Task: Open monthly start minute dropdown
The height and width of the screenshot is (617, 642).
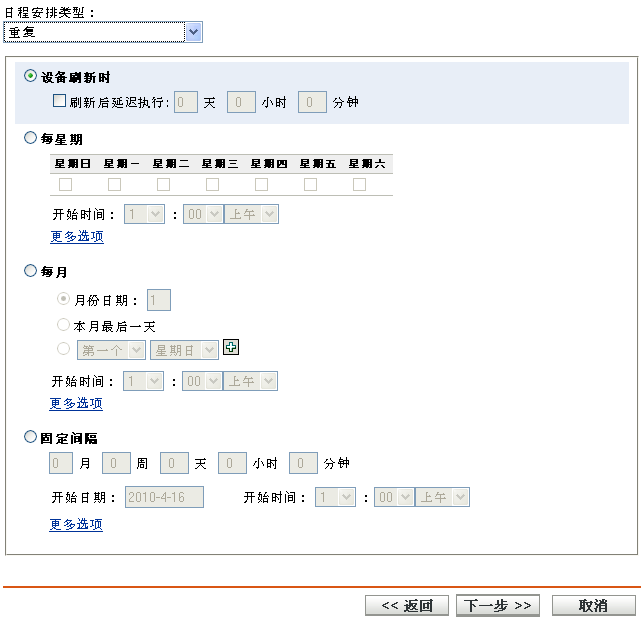Action: point(203,381)
